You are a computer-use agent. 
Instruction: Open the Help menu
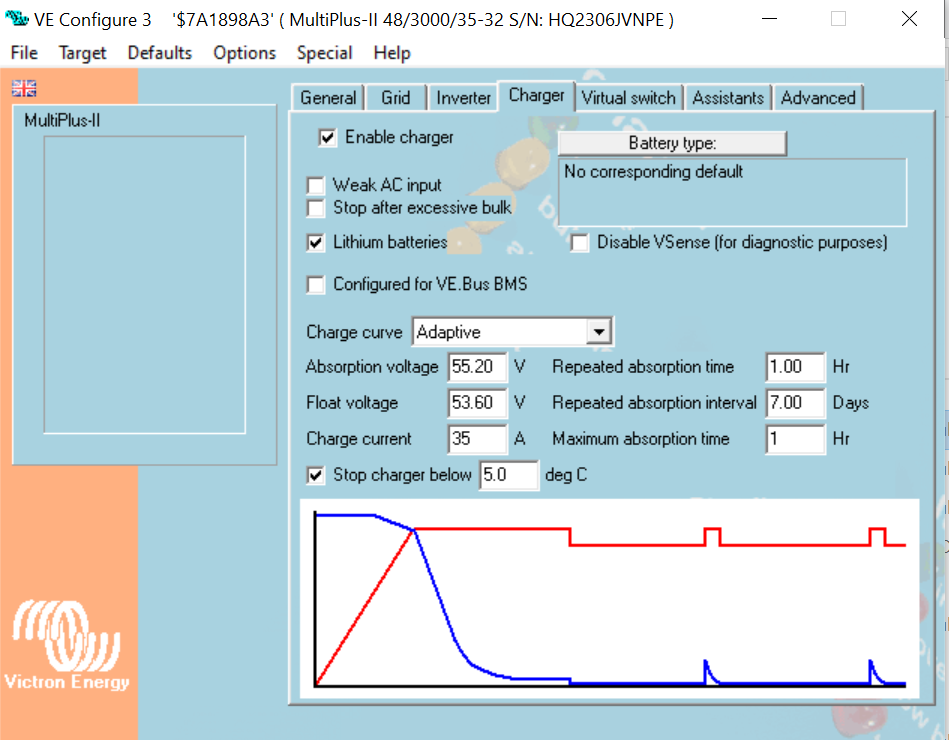click(392, 53)
